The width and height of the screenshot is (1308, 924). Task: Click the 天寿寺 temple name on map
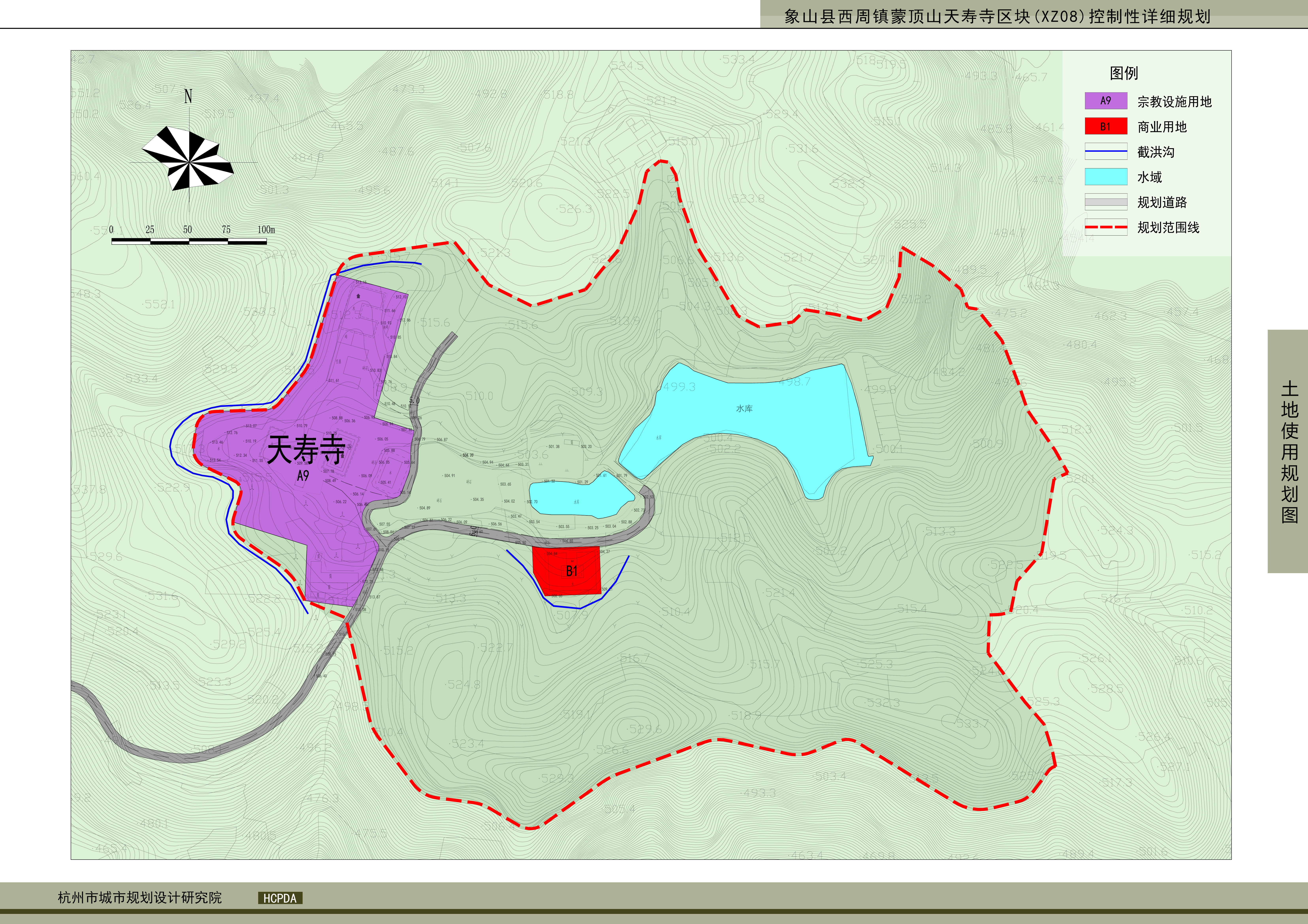[x=306, y=450]
